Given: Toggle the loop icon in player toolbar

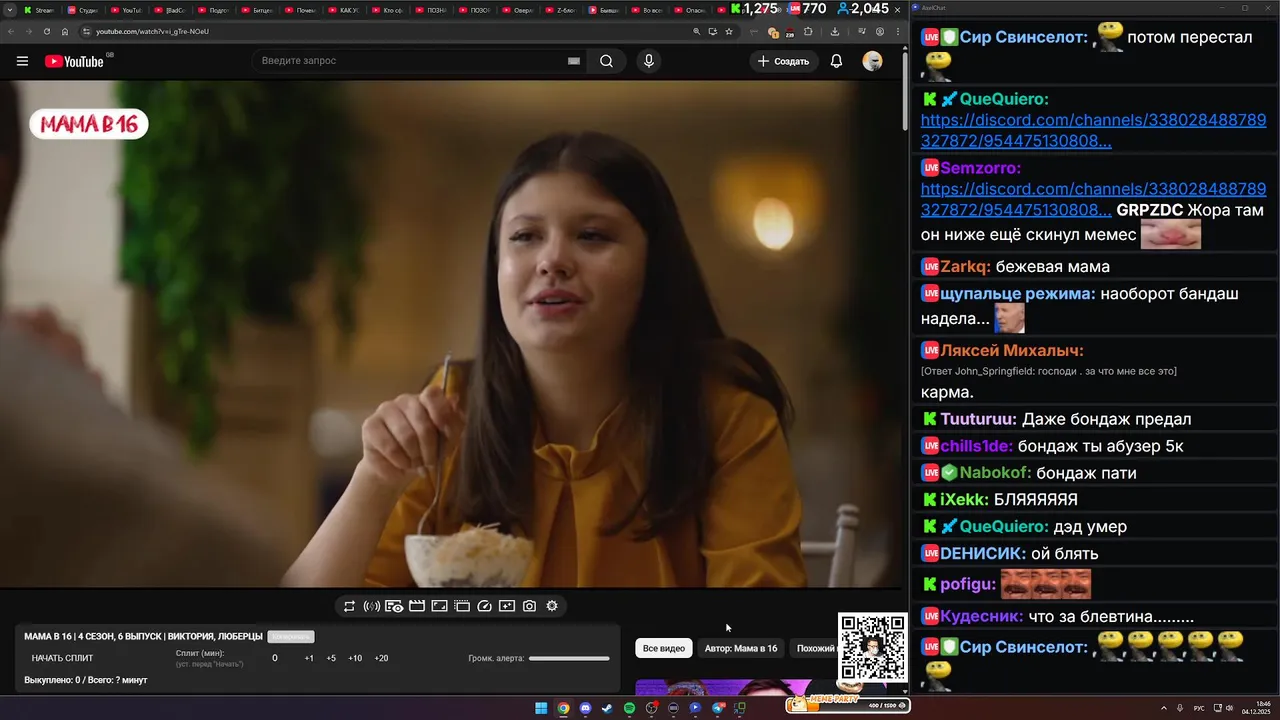Looking at the screenshot, I should [x=349, y=606].
